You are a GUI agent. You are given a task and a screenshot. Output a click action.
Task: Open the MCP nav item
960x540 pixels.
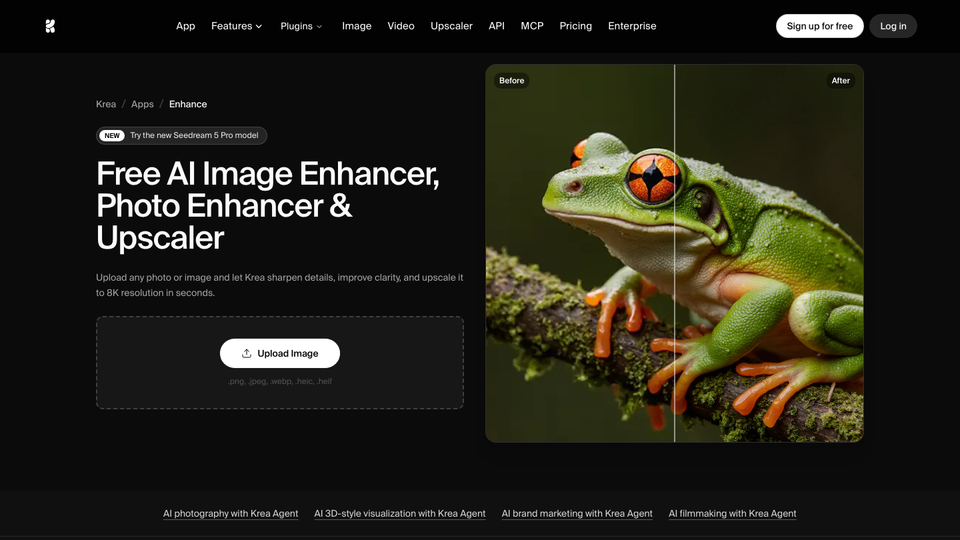click(532, 26)
